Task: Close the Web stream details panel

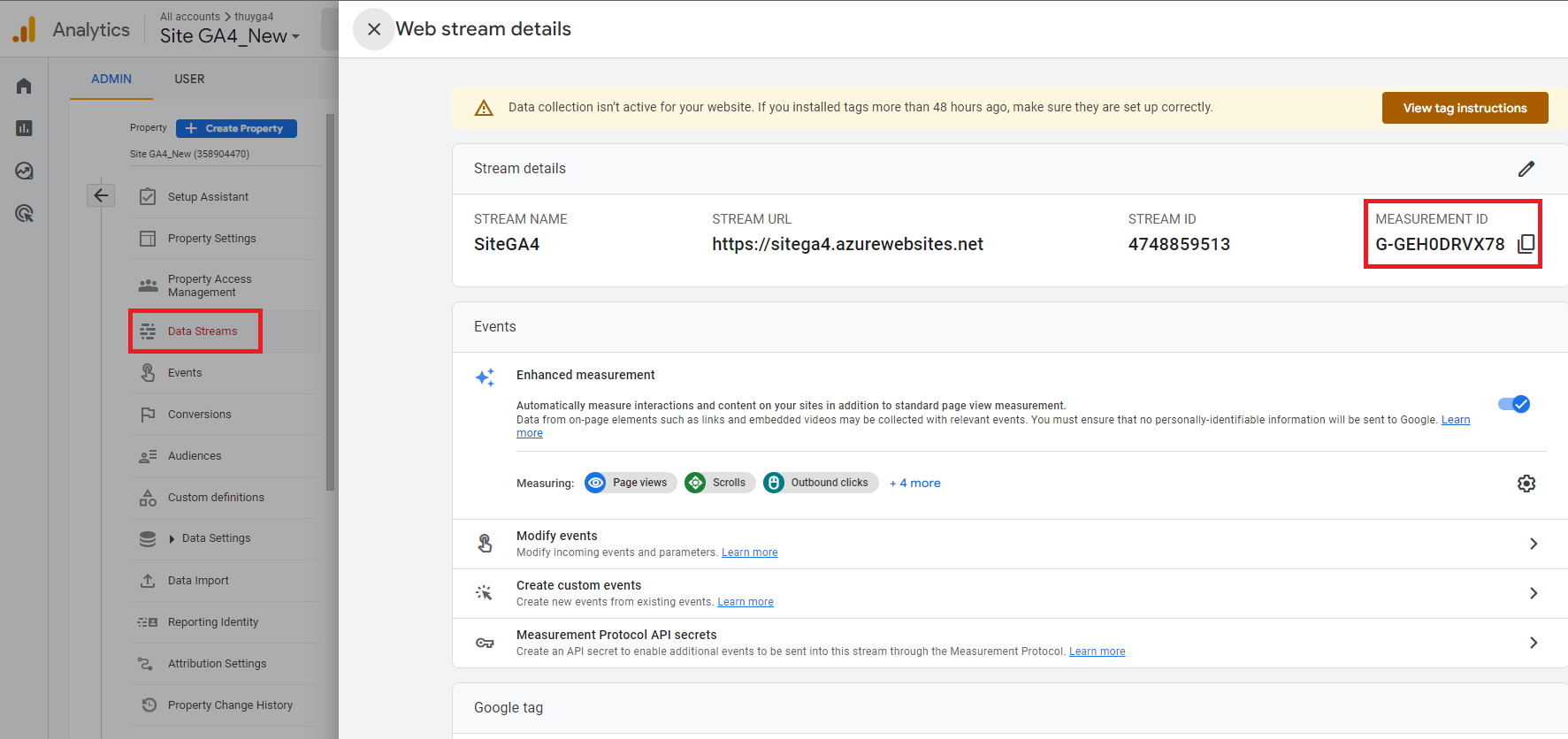Action: [374, 29]
